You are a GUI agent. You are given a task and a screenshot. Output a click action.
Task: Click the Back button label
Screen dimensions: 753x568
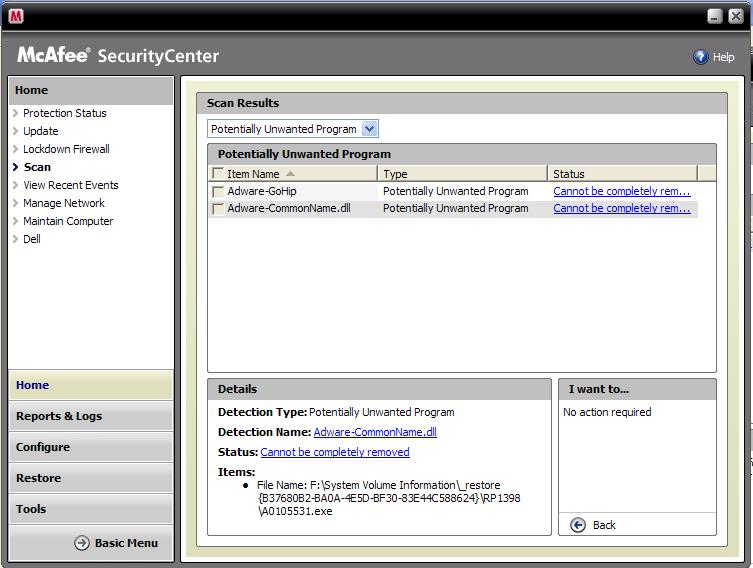tap(604, 525)
